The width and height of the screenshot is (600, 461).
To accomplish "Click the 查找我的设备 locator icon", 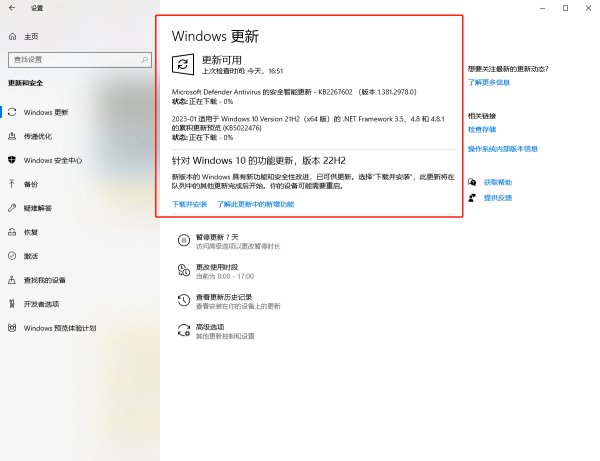I will 12,280.
